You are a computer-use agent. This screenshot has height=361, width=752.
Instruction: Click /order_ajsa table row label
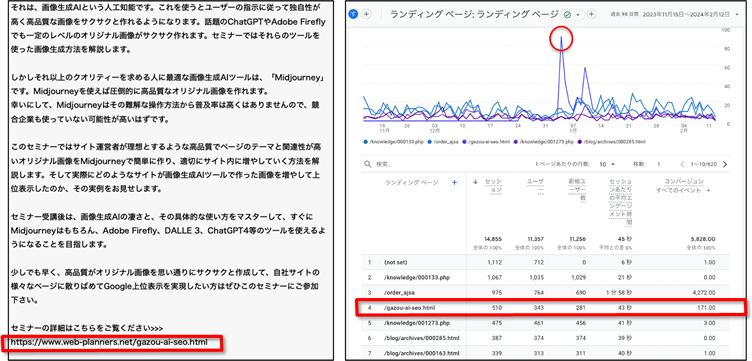pyautogui.click(x=401, y=292)
